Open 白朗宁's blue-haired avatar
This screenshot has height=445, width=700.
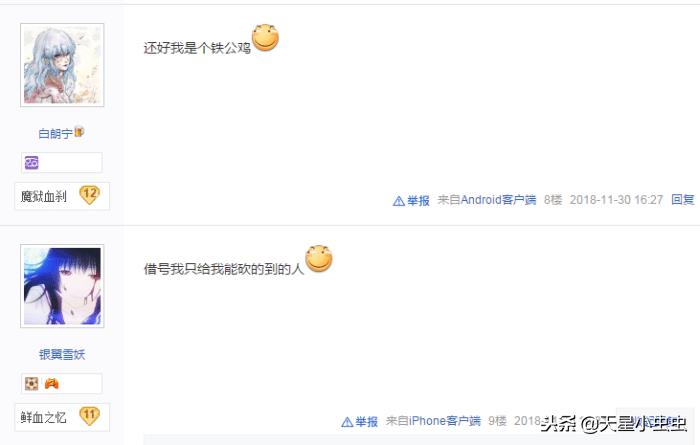pyautogui.click(x=62, y=65)
